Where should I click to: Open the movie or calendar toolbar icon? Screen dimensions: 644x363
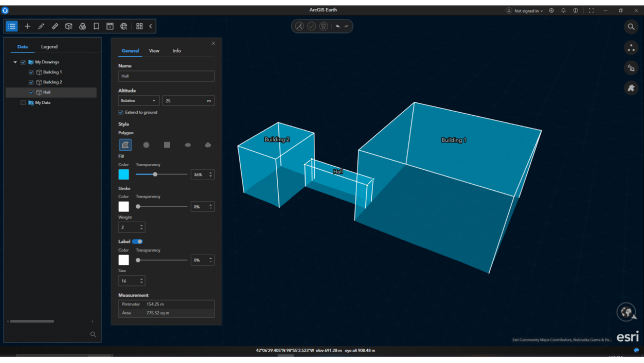coord(110,26)
